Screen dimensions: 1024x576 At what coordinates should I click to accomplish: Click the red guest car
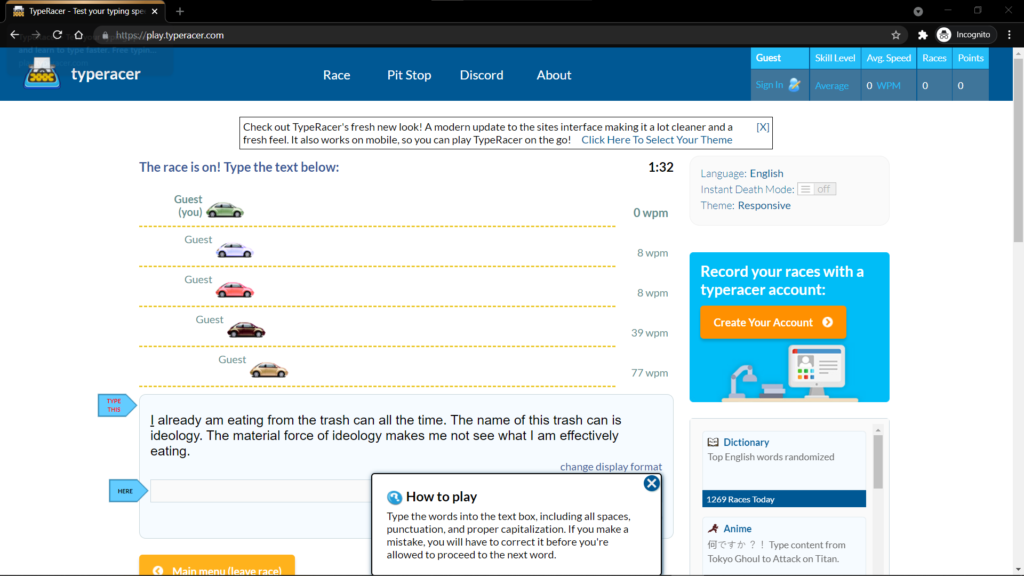(234, 289)
